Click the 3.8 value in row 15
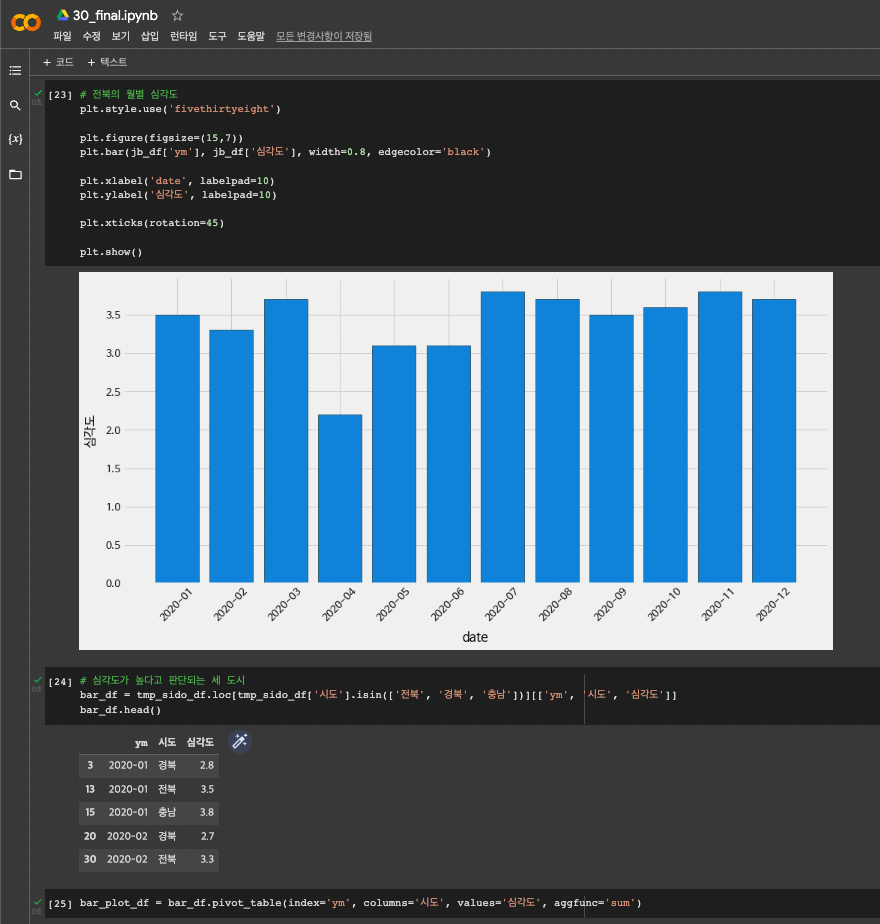This screenshot has width=880, height=924. (x=207, y=812)
